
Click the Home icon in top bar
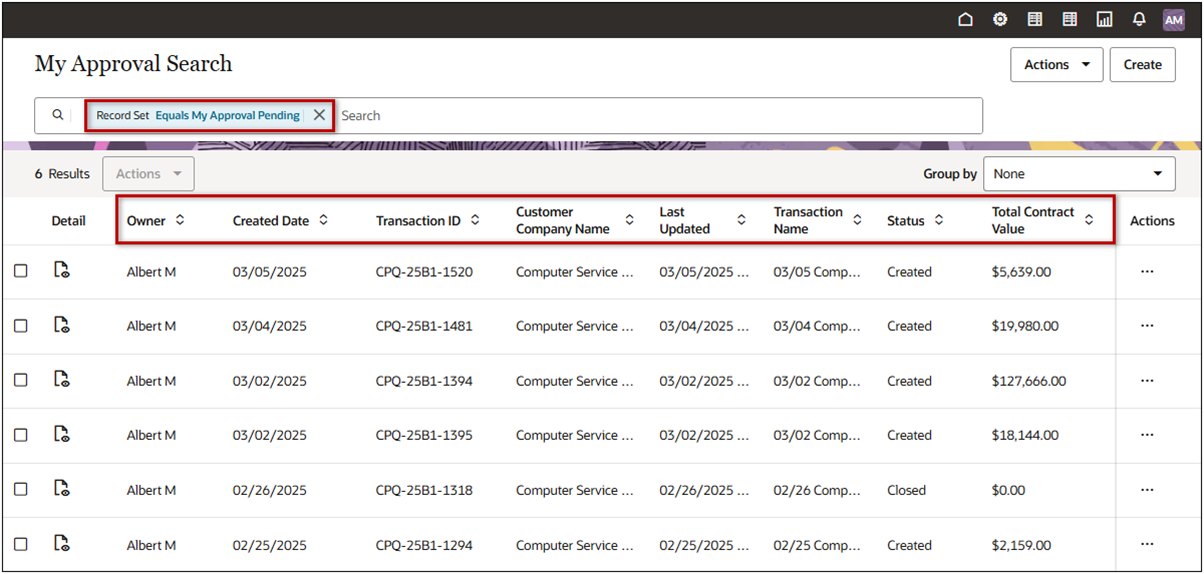[965, 19]
